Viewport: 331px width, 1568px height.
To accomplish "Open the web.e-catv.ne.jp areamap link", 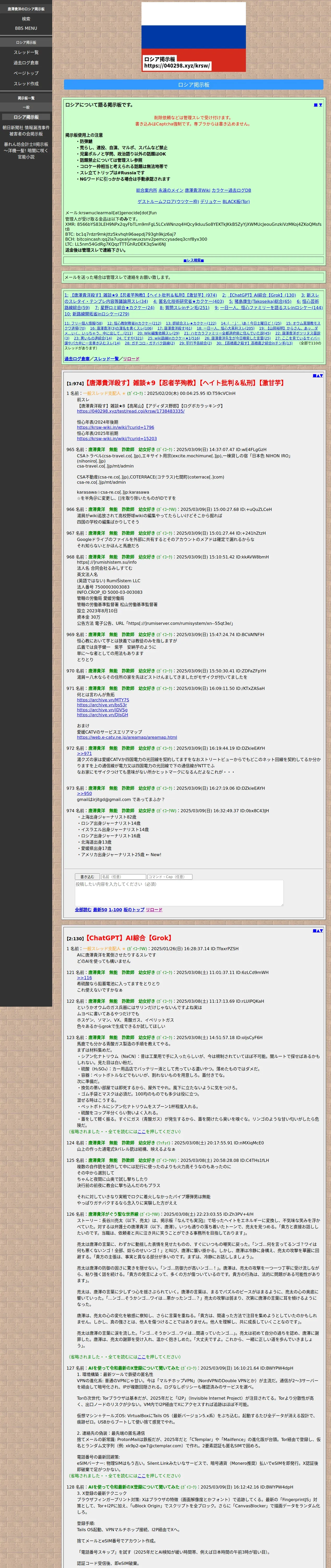I will (x=127, y=737).
